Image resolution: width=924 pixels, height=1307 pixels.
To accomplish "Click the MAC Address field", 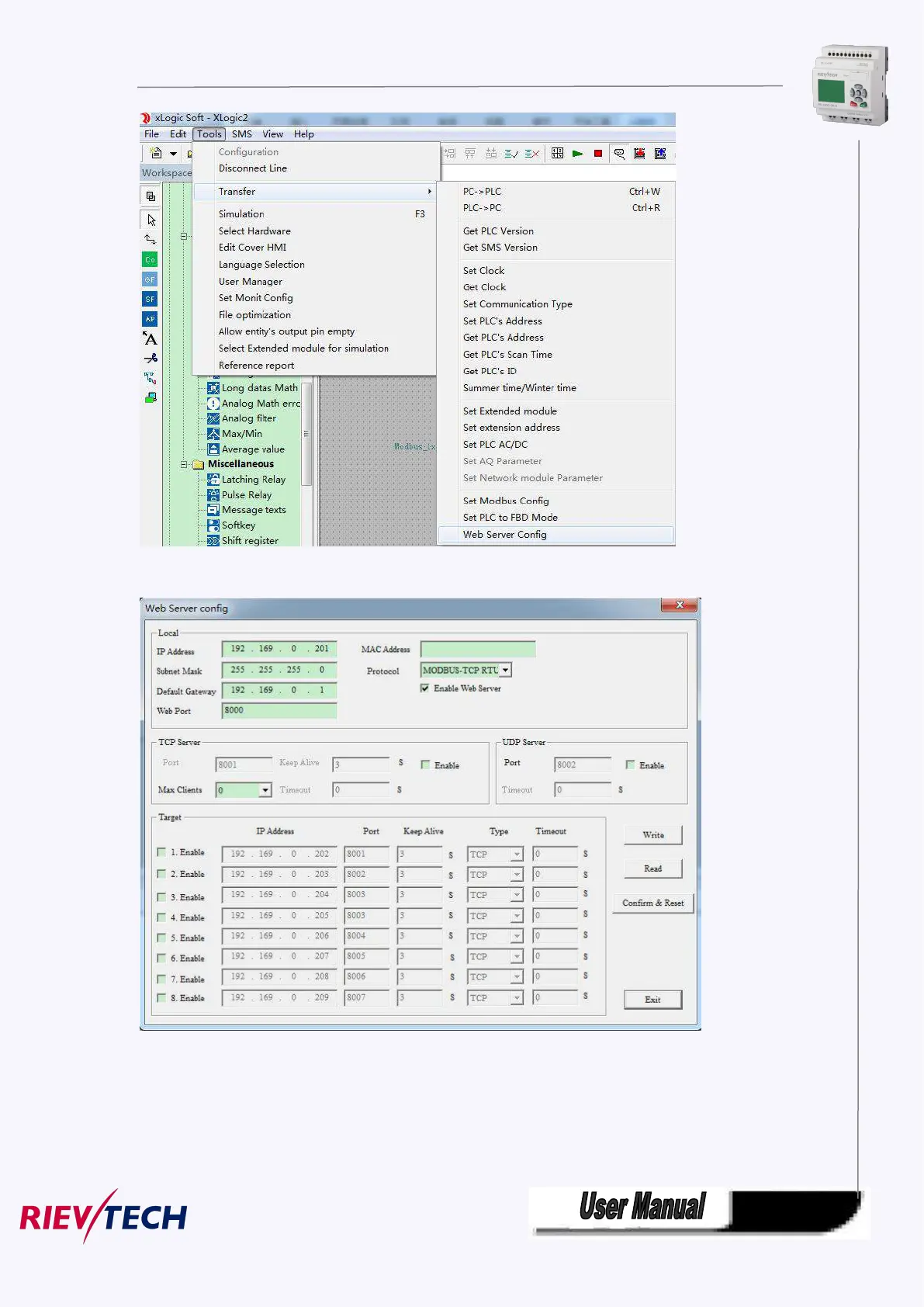I will (x=478, y=649).
